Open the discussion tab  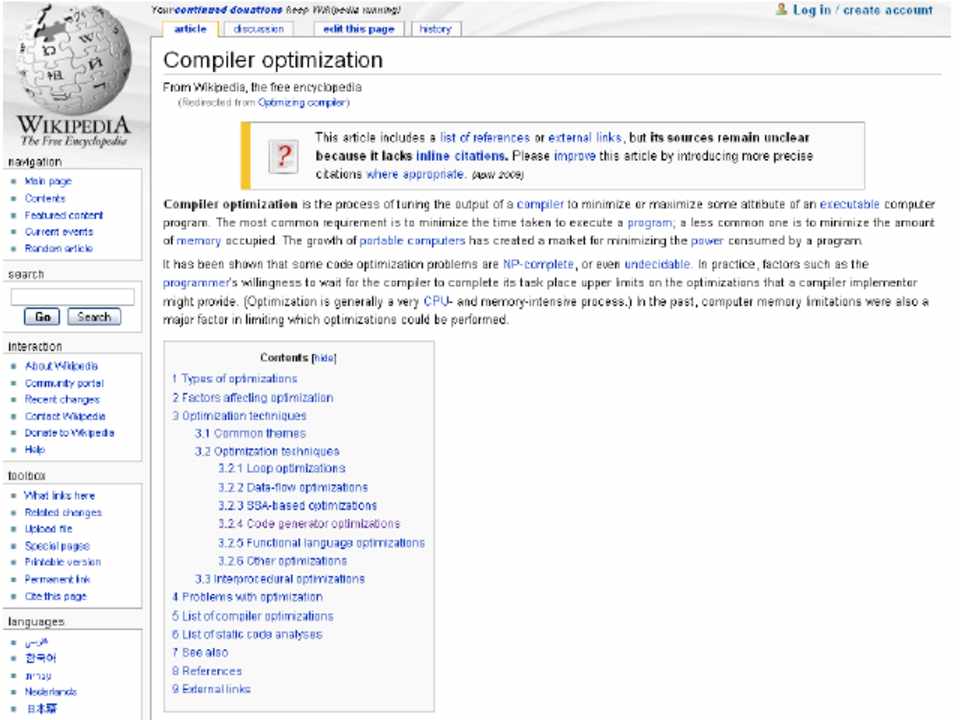click(x=259, y=29)
